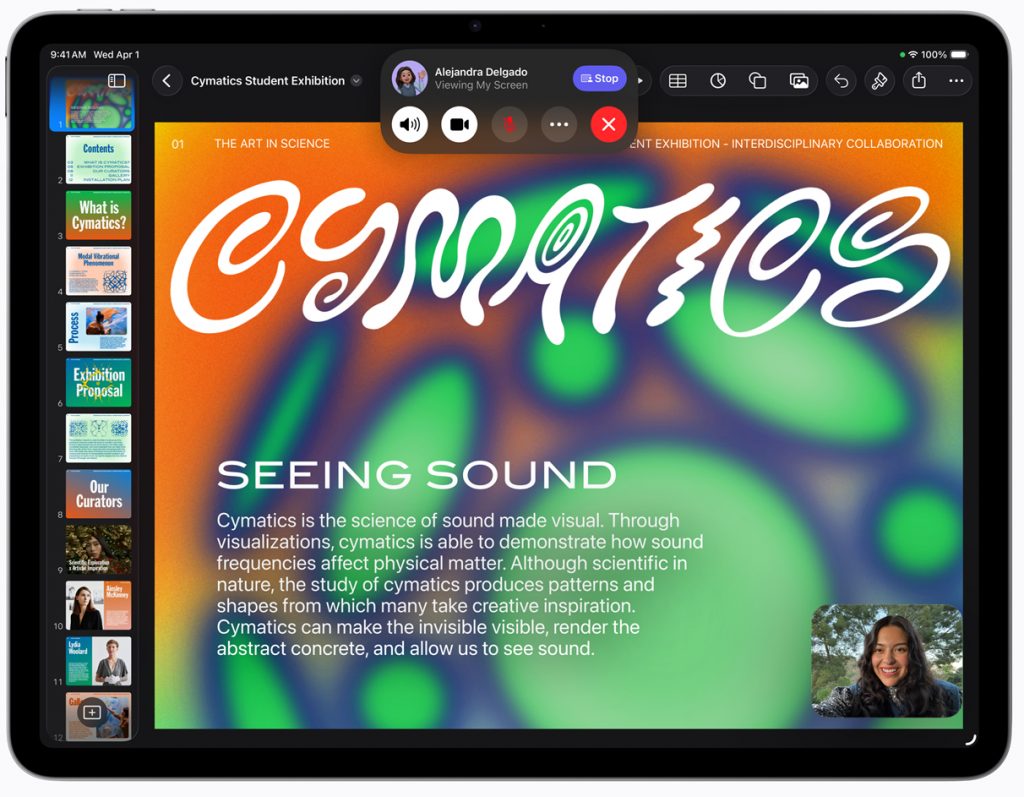Expand the Cymatics Student Exhibition title dropdown

point(355,81)
